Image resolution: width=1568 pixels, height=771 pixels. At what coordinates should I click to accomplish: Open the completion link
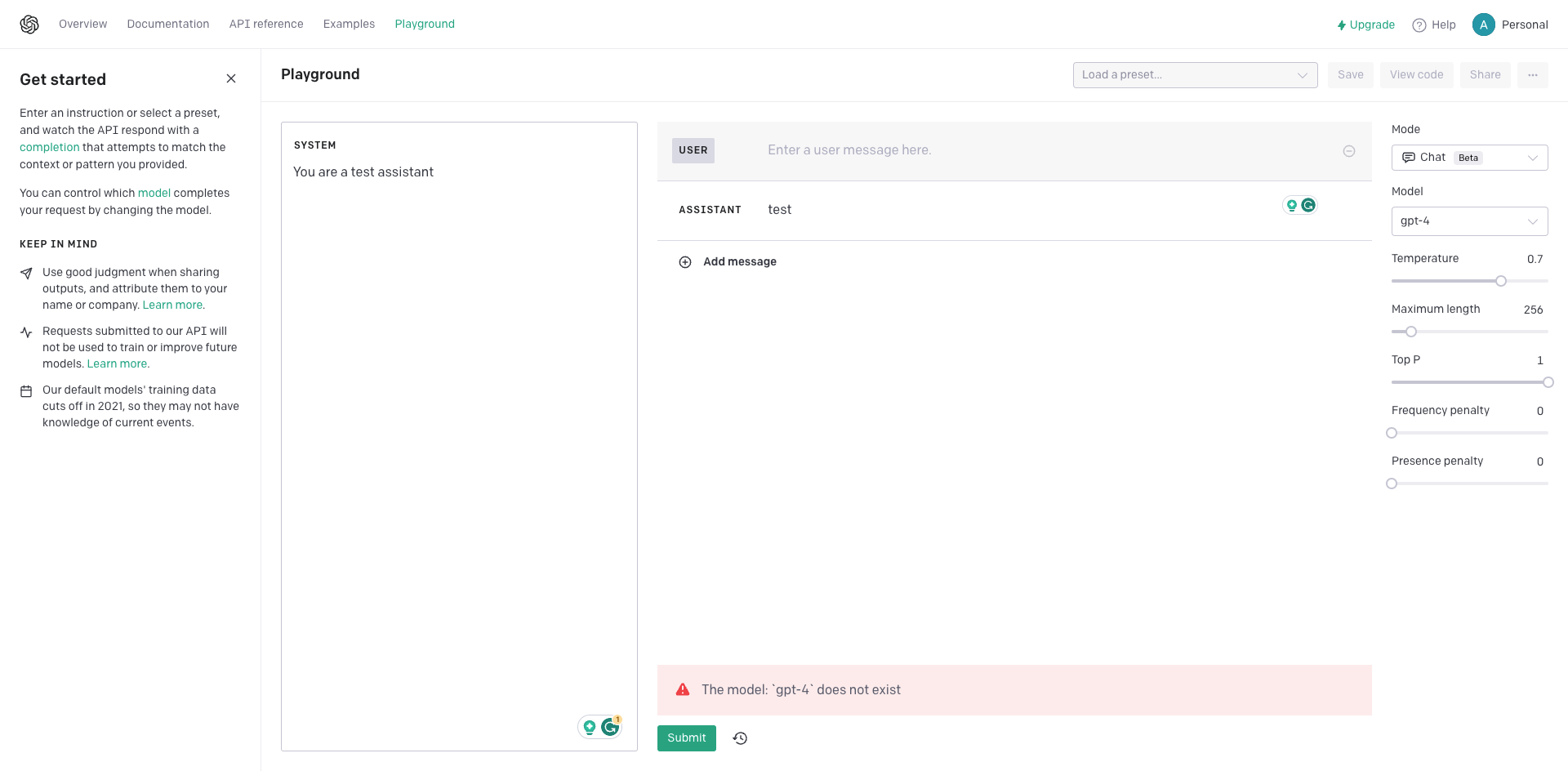pos(50,148)
